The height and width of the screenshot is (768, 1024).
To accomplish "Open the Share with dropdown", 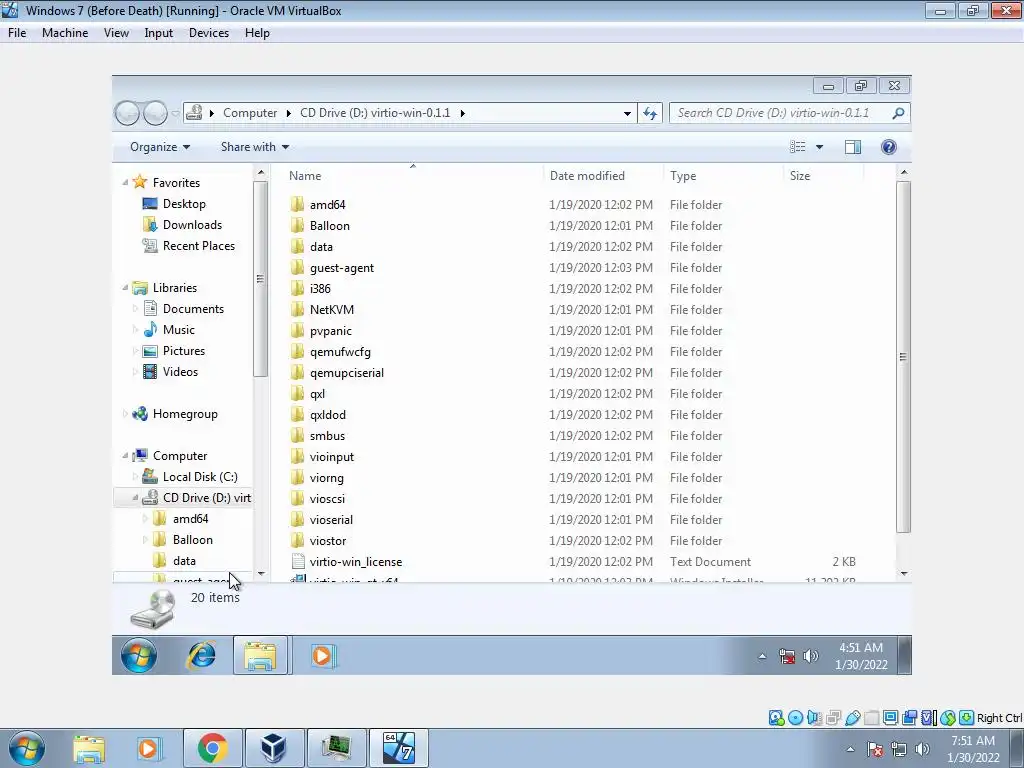I will [x=255, y=147].
